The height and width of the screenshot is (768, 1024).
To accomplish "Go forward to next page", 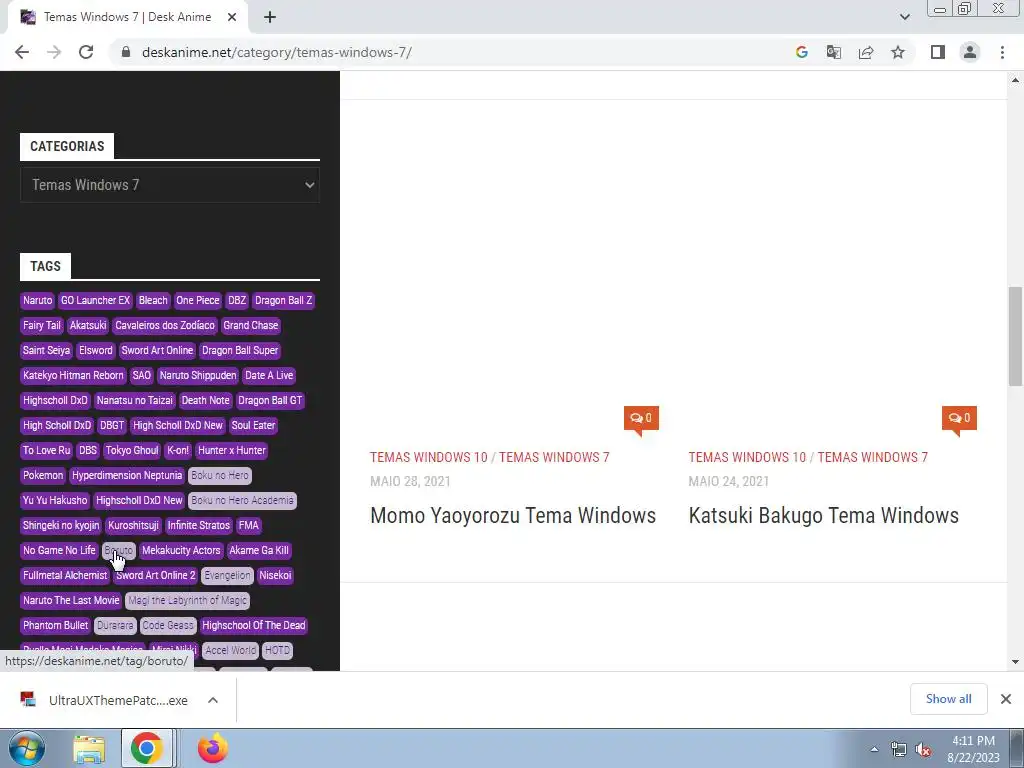I will point(54,52).
